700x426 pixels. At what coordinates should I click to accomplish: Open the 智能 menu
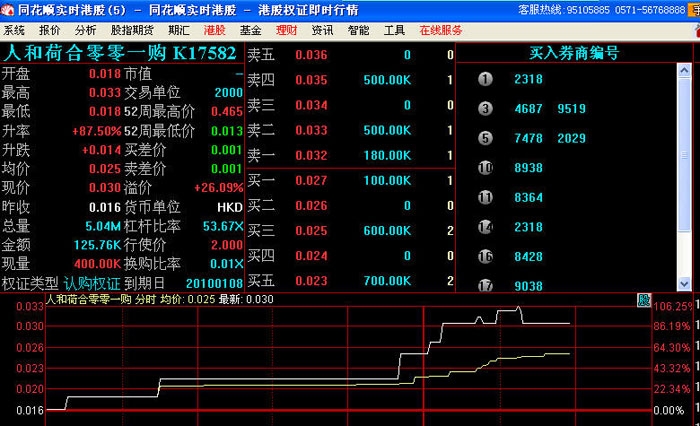(x=358, y=31)
